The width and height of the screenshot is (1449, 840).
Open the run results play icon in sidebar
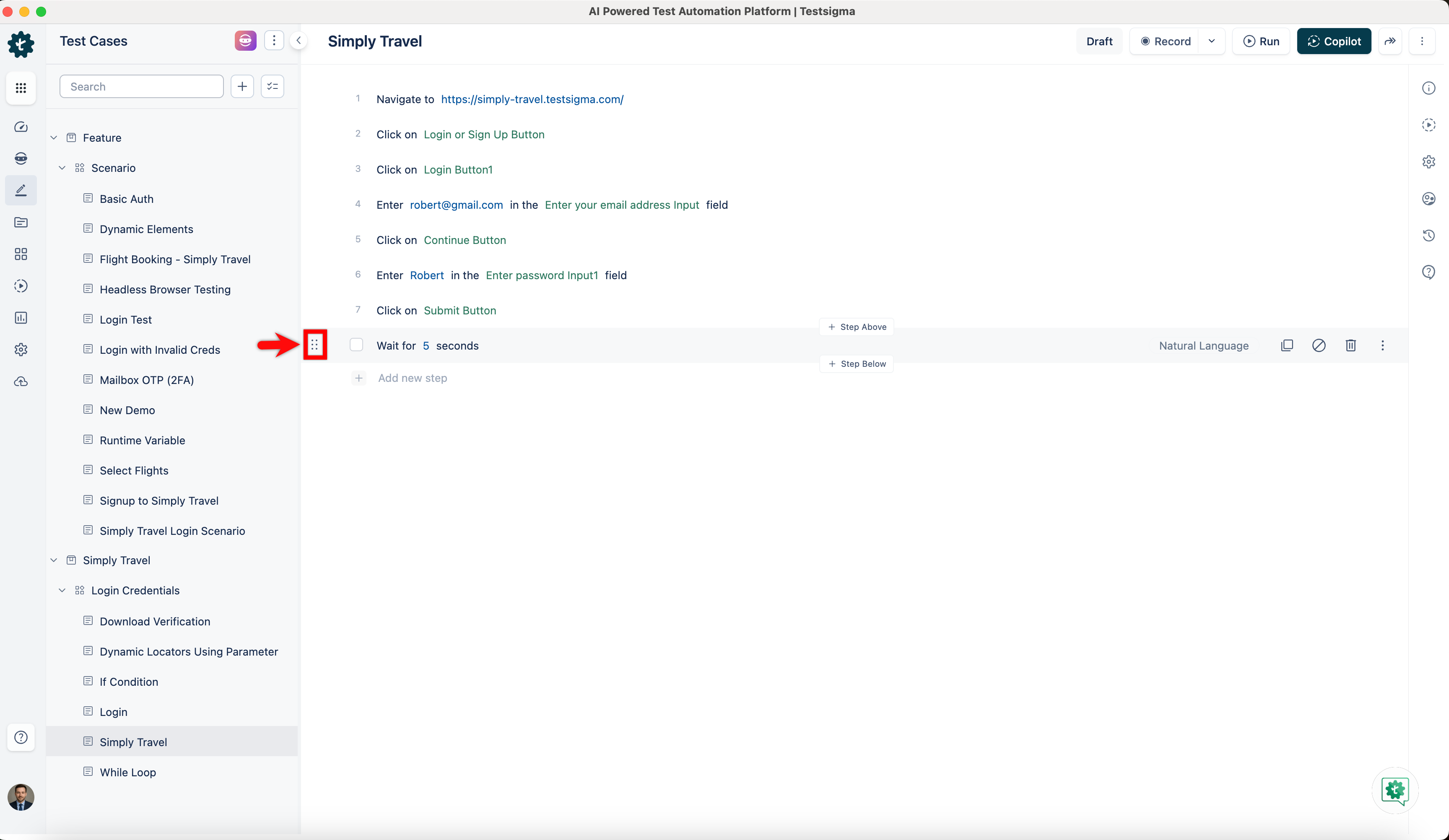tap(21, 286)
